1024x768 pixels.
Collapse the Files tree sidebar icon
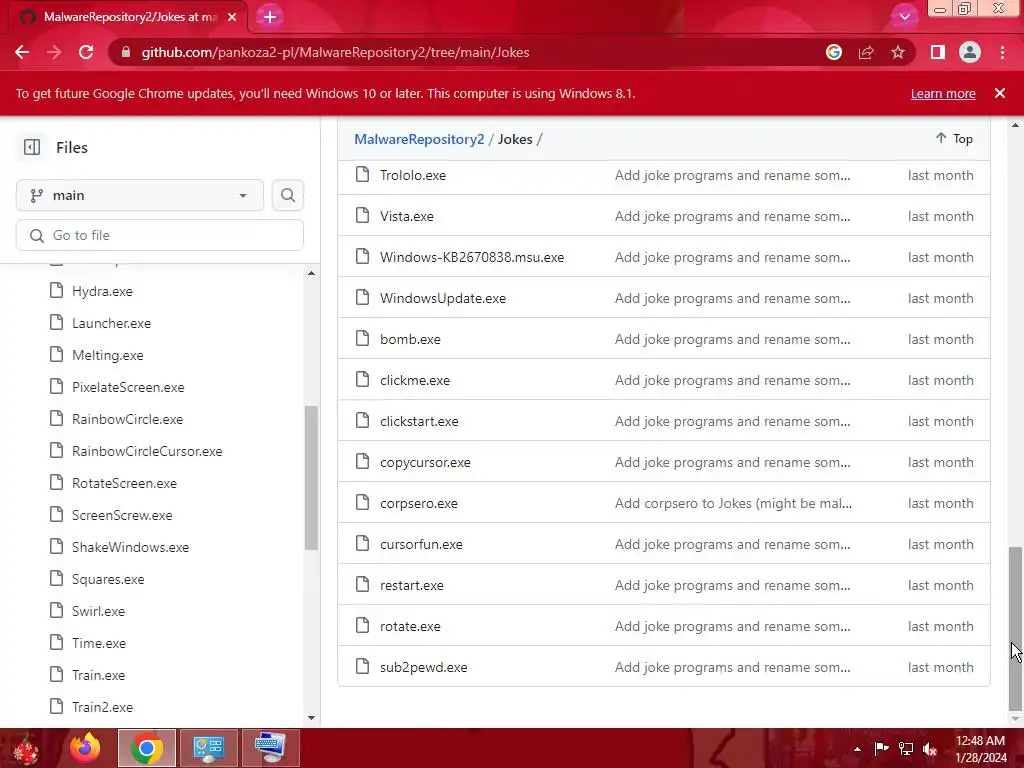[32, 148]
